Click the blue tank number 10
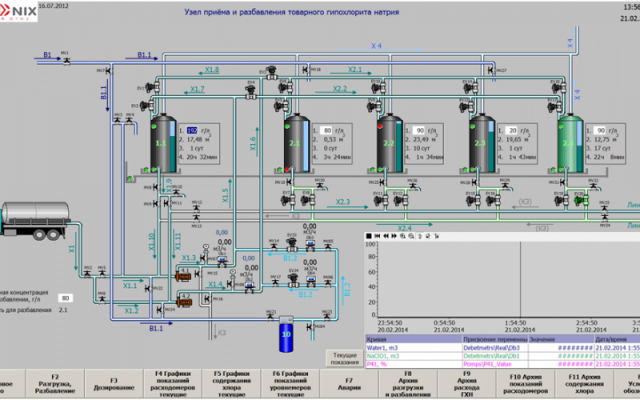The image size is (640, 400). pos(285,331)
